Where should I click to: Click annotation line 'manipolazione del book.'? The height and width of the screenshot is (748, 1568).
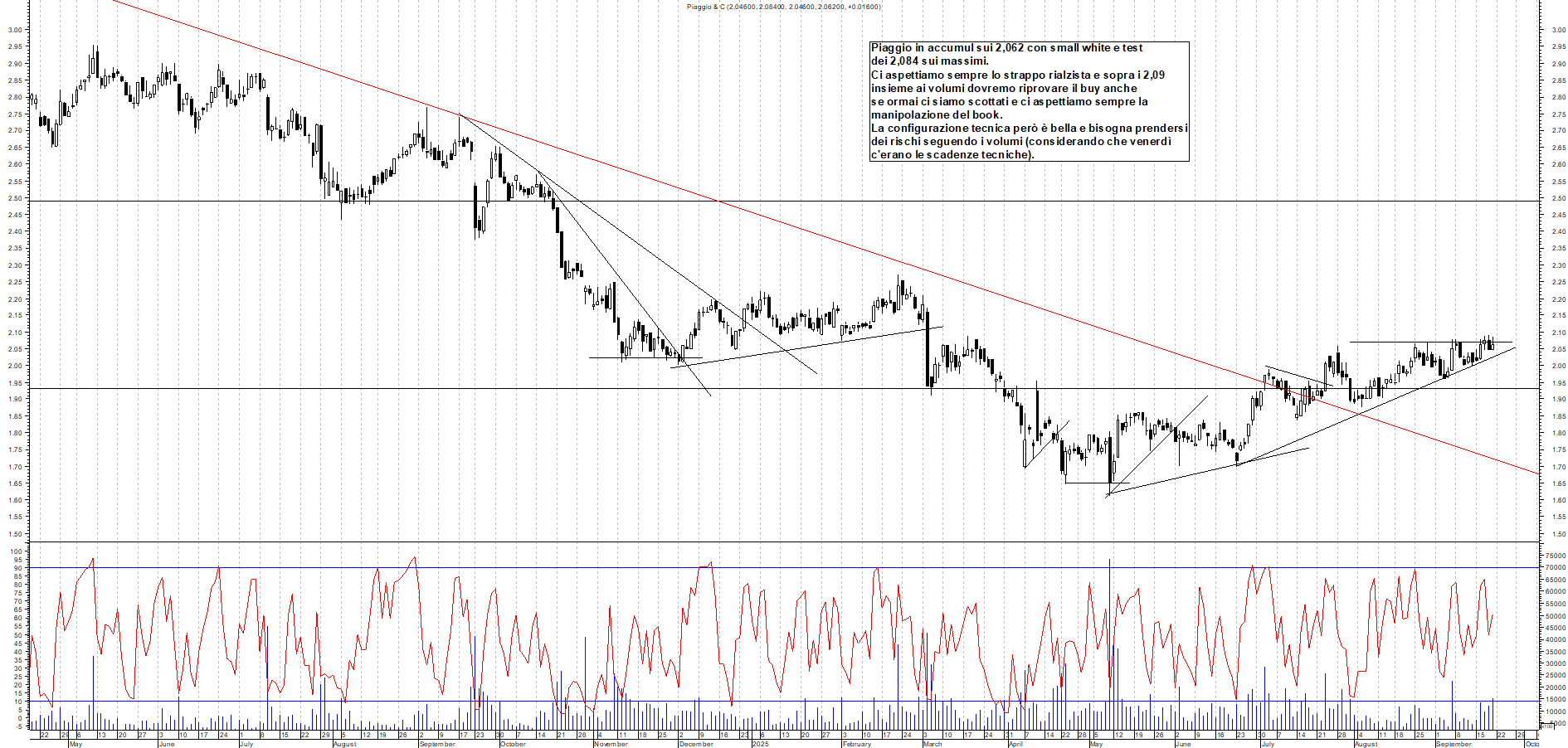click(937, 114)
